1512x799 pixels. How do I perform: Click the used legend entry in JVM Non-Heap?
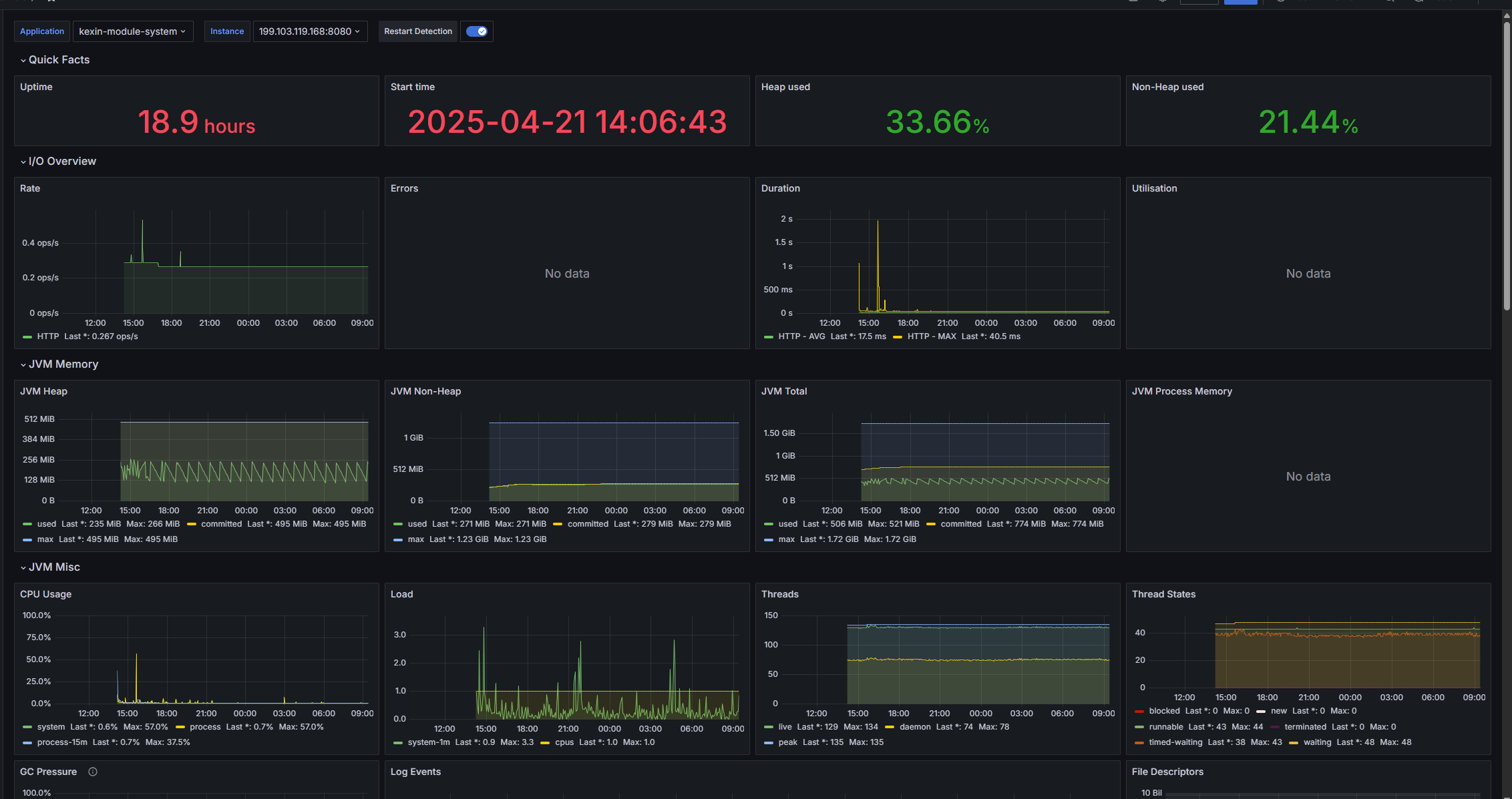point(417,524)
